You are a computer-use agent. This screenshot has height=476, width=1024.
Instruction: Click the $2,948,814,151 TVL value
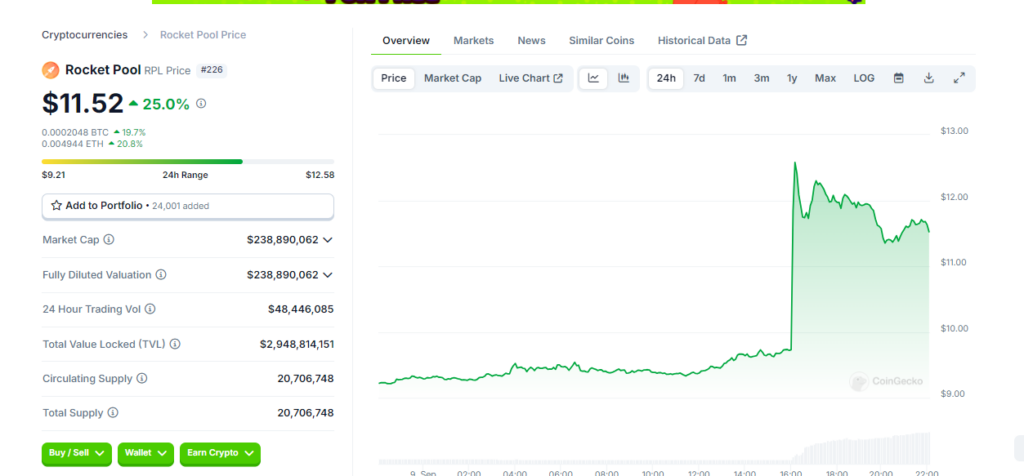tap(297, 344)
